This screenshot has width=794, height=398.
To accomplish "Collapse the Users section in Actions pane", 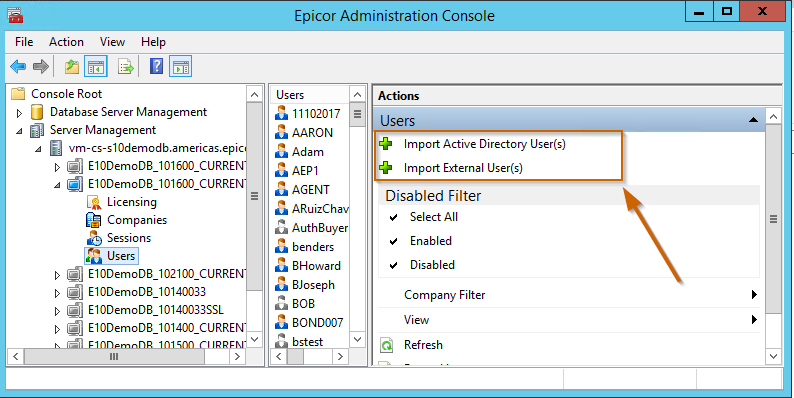I will click(x=753, y=120).
